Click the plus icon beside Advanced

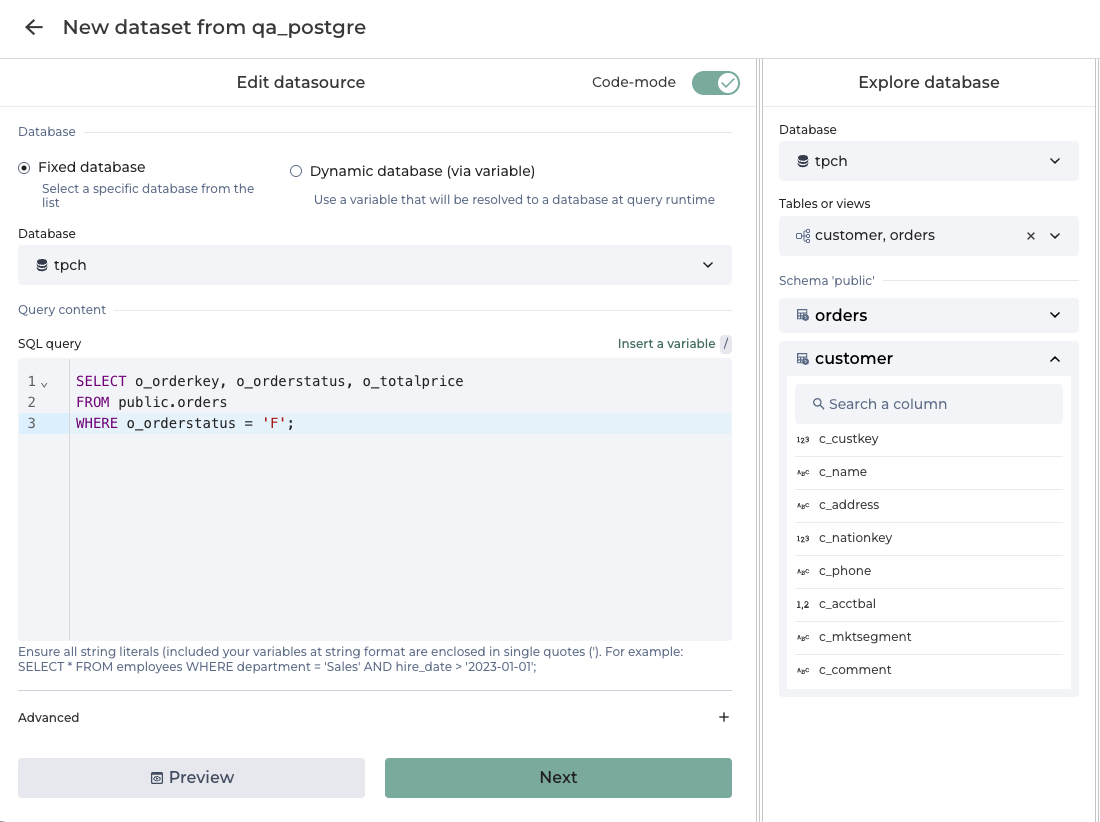pyautogui.click(x=724, y=717)
